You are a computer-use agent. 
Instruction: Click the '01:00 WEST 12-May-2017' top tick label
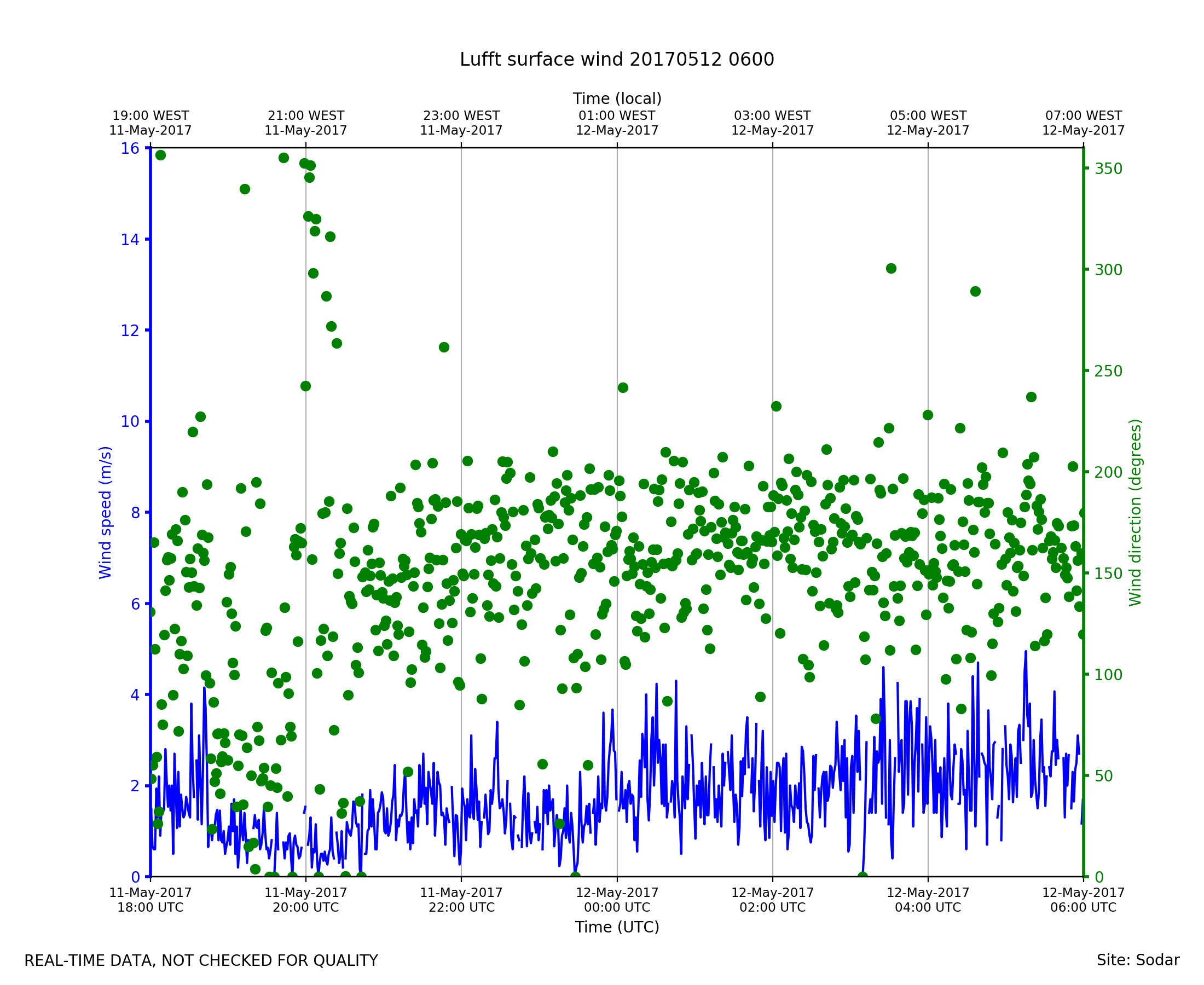[617, 123]
